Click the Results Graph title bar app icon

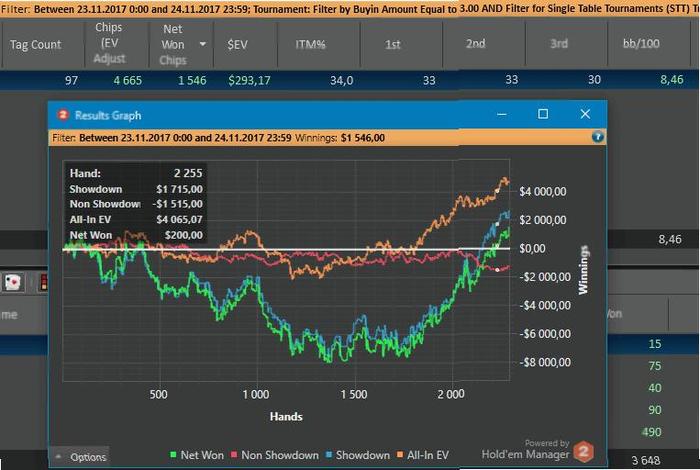(x=63, y=115)
